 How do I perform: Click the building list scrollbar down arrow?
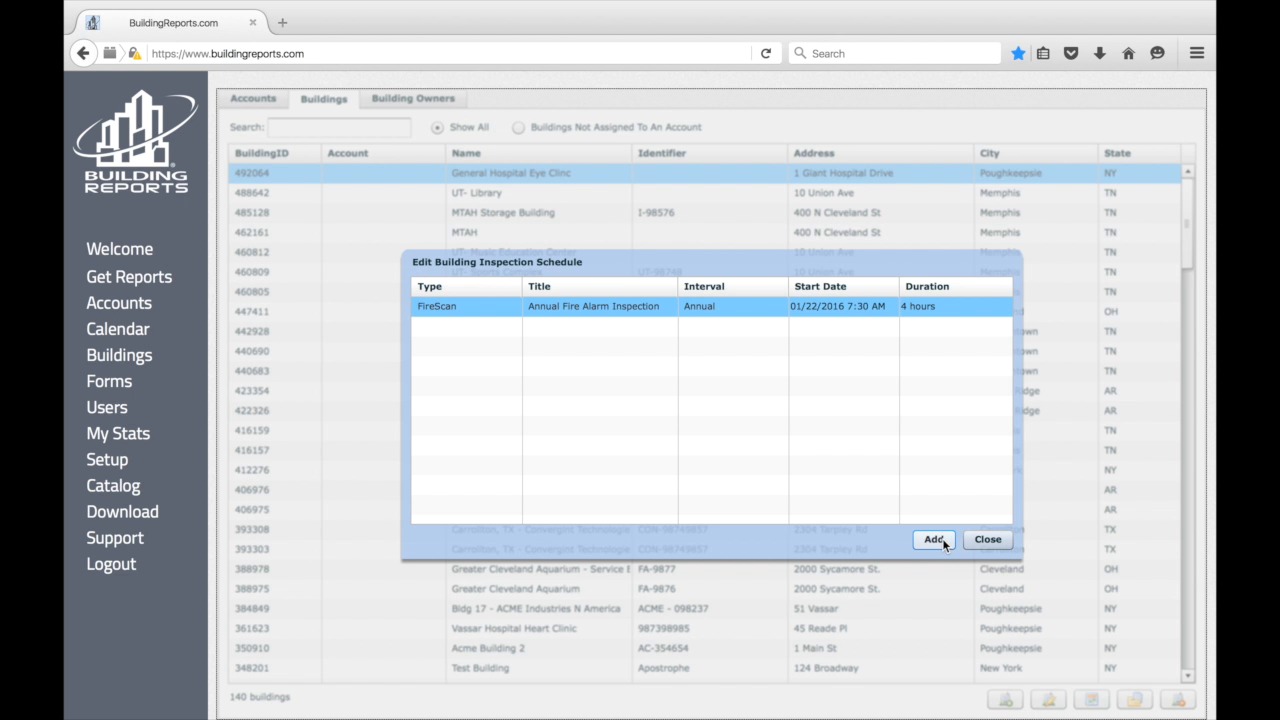[x=1187, y=677]
